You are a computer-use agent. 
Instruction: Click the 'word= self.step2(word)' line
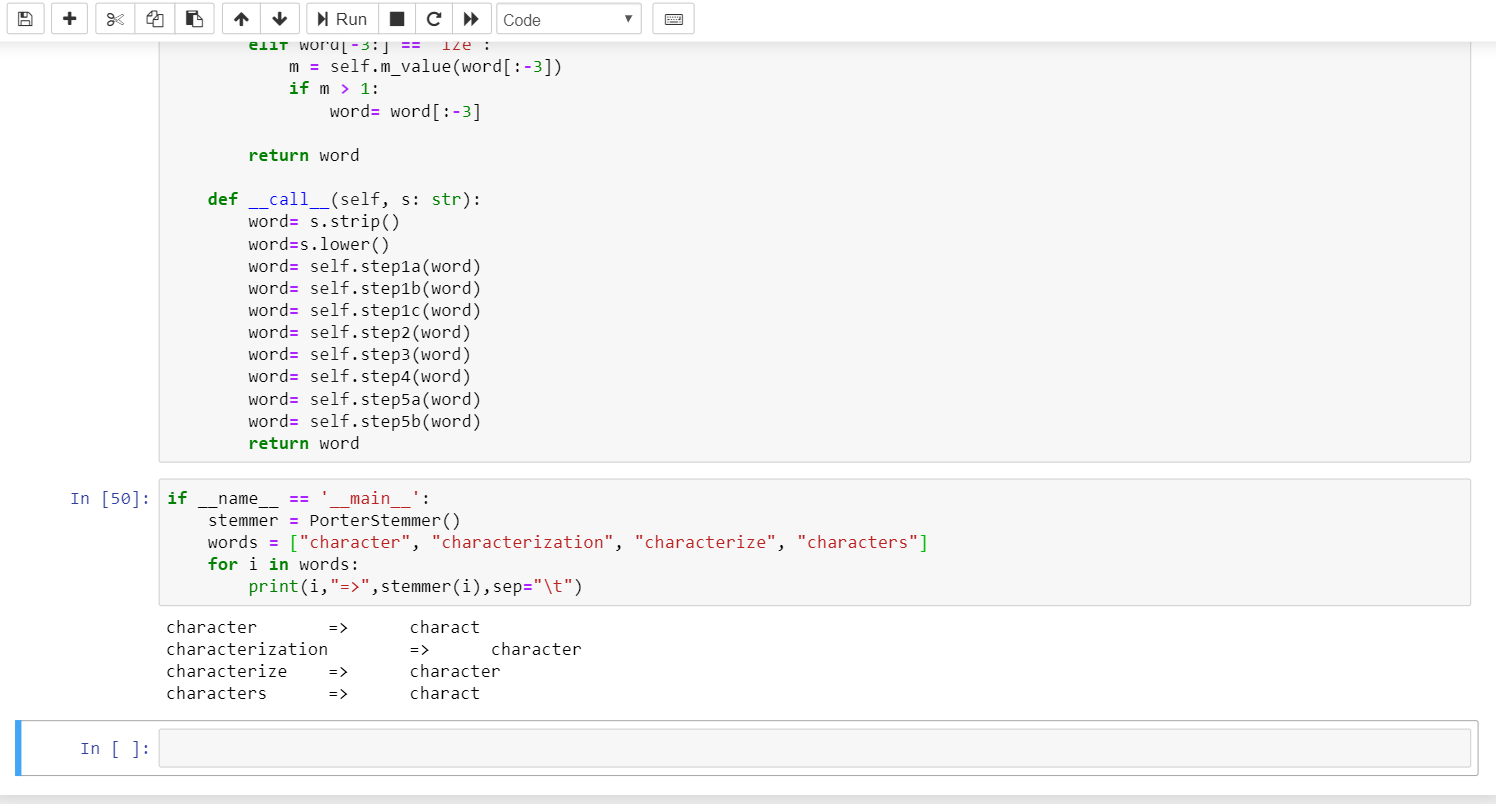[359, 332]
